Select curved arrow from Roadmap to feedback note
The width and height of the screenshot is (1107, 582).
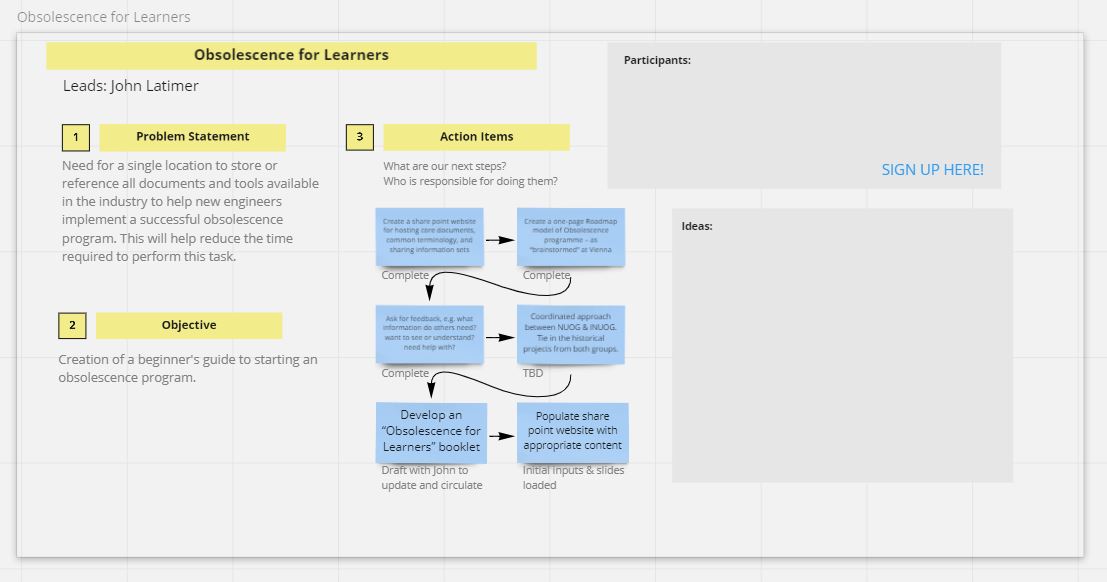point(498,285)
